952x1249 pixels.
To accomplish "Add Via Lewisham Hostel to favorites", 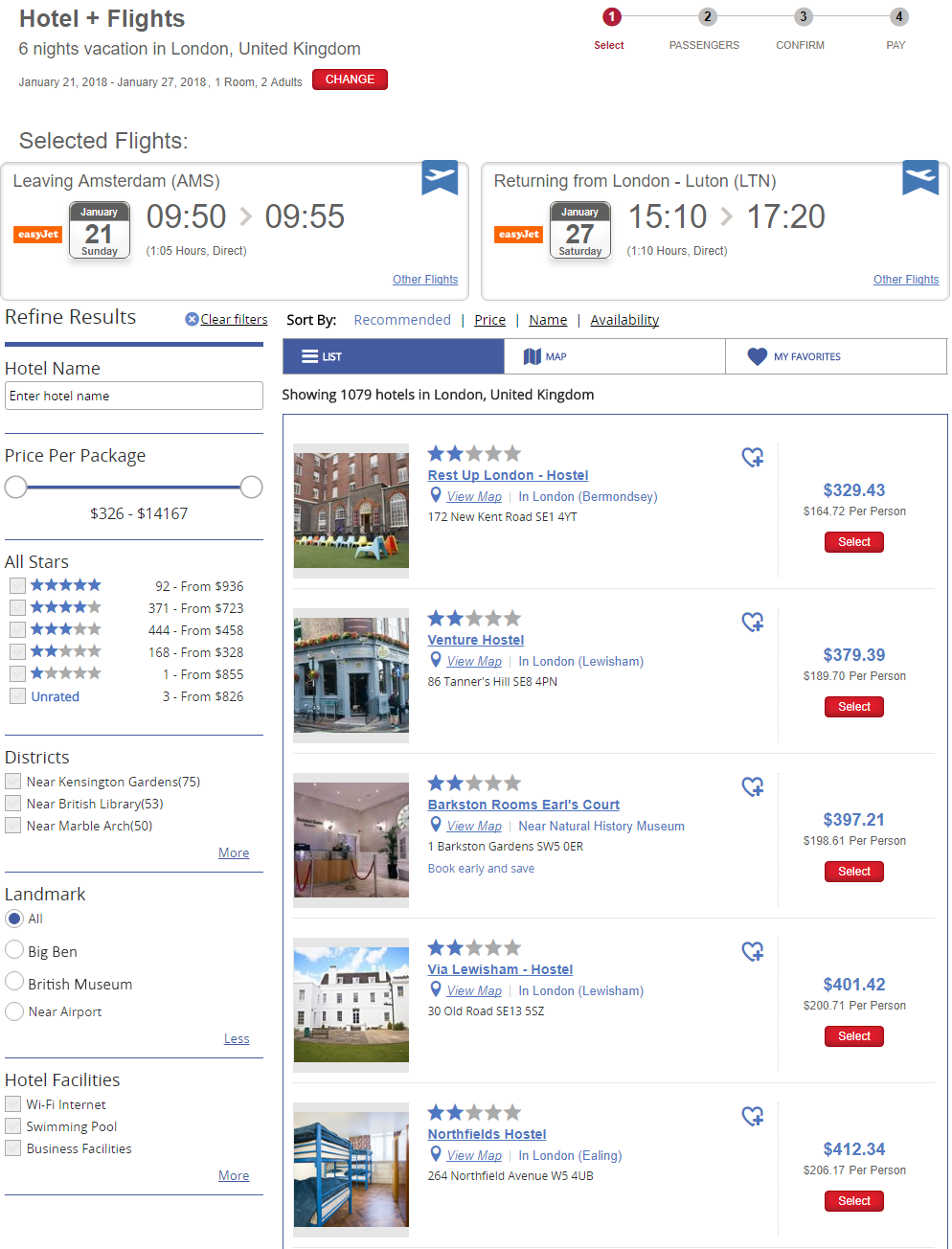I will pos(753,952).
